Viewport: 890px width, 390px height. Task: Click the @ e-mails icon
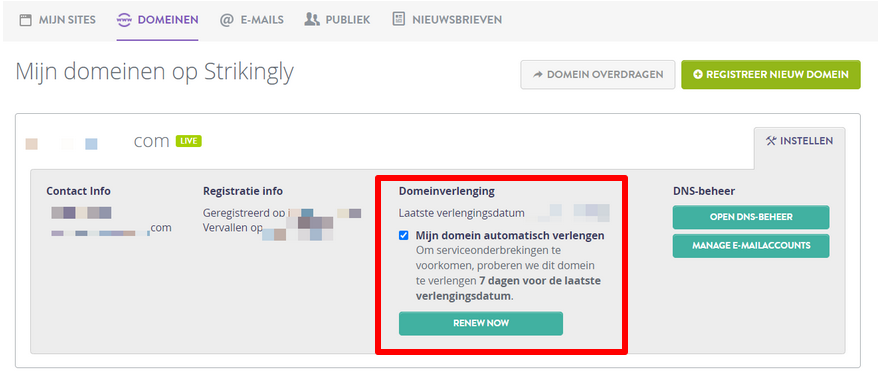coord(226,20)
